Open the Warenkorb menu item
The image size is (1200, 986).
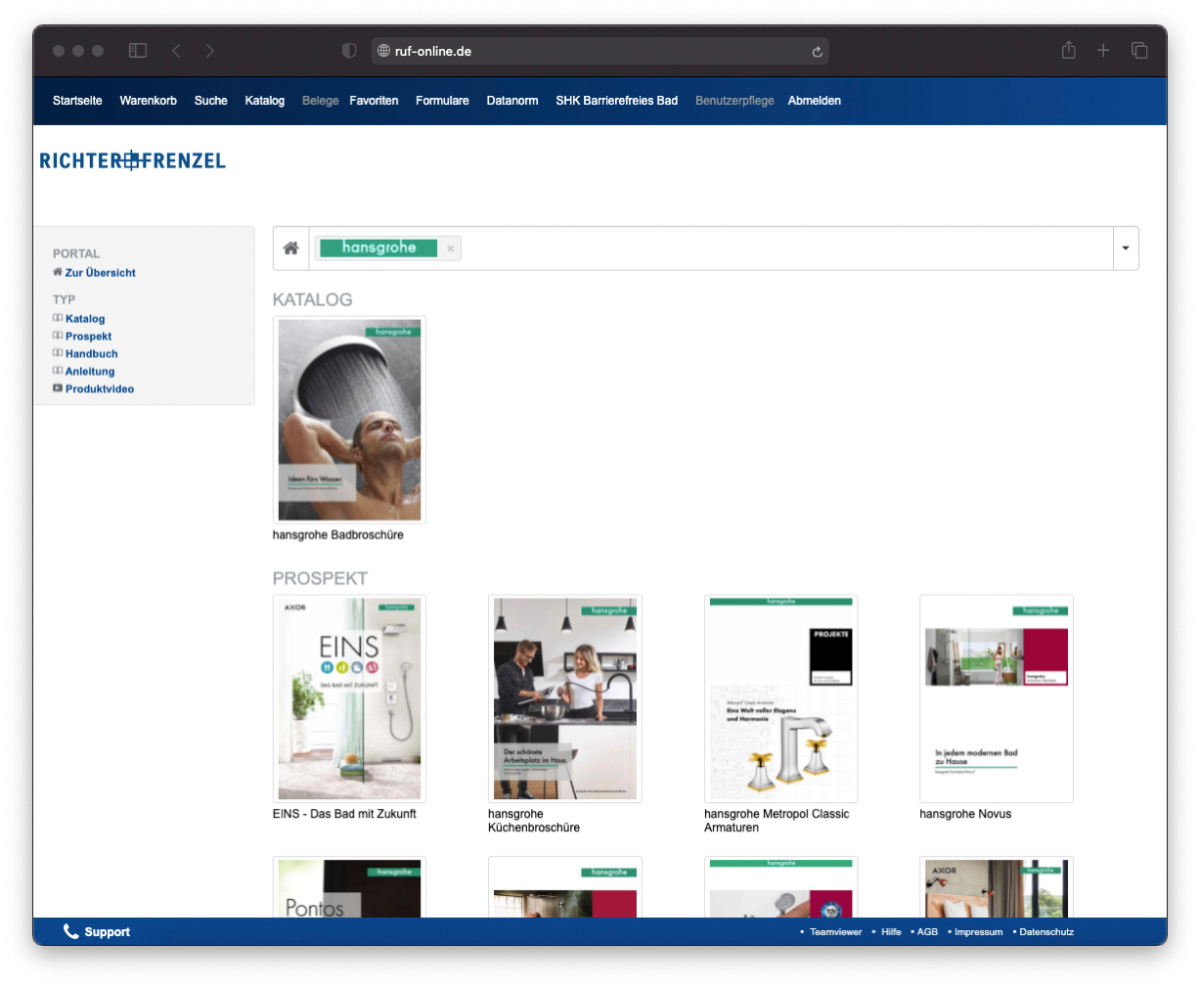pos(148,101)
